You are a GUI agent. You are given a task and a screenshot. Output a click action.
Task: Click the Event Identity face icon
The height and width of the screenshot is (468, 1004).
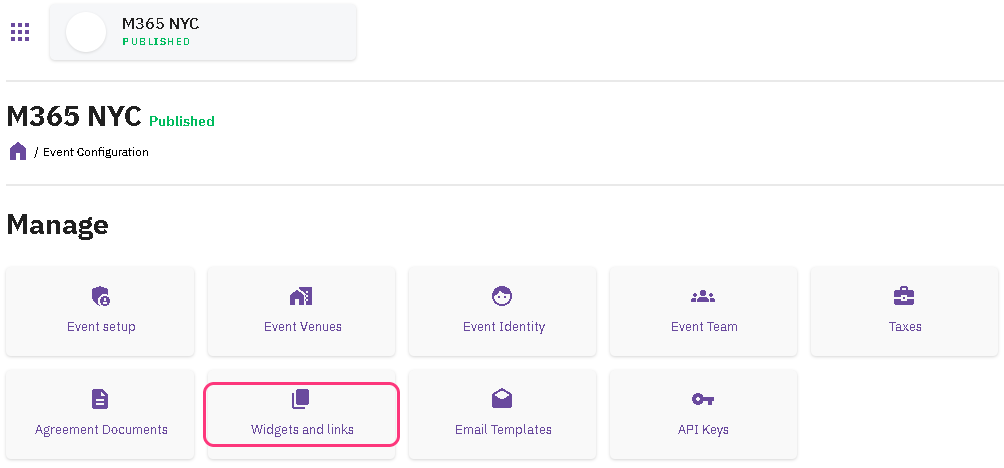(x=502, y=296)
